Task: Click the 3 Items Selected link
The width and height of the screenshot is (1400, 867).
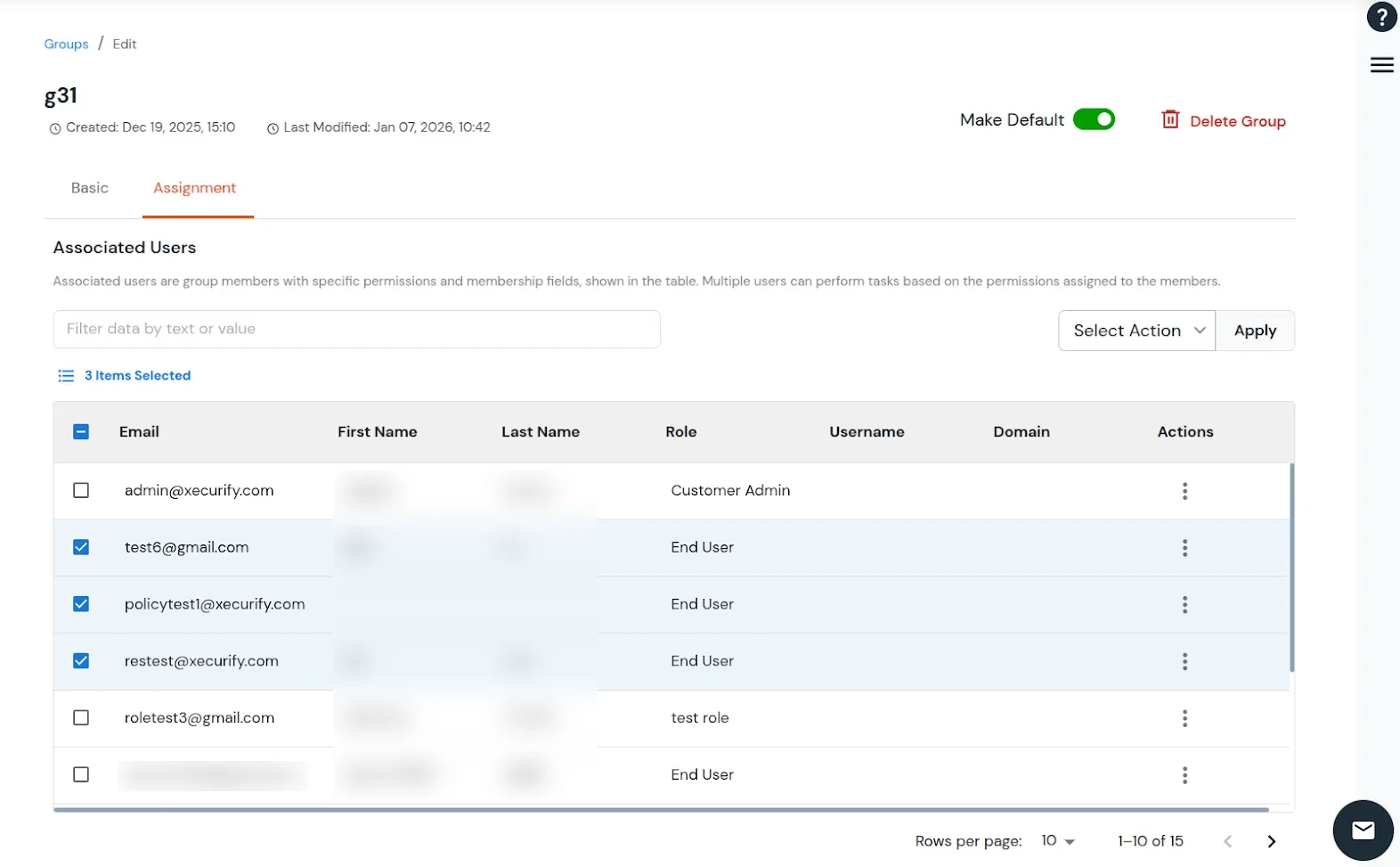Action: coord(137,376)
